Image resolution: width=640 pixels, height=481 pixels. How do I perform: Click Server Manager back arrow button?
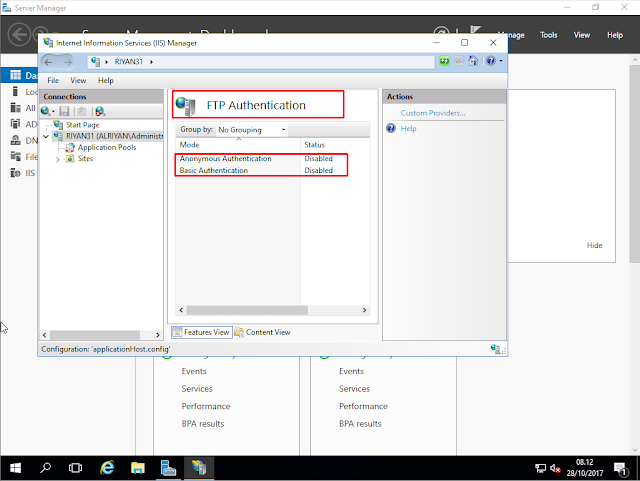[x=19, y=34]
